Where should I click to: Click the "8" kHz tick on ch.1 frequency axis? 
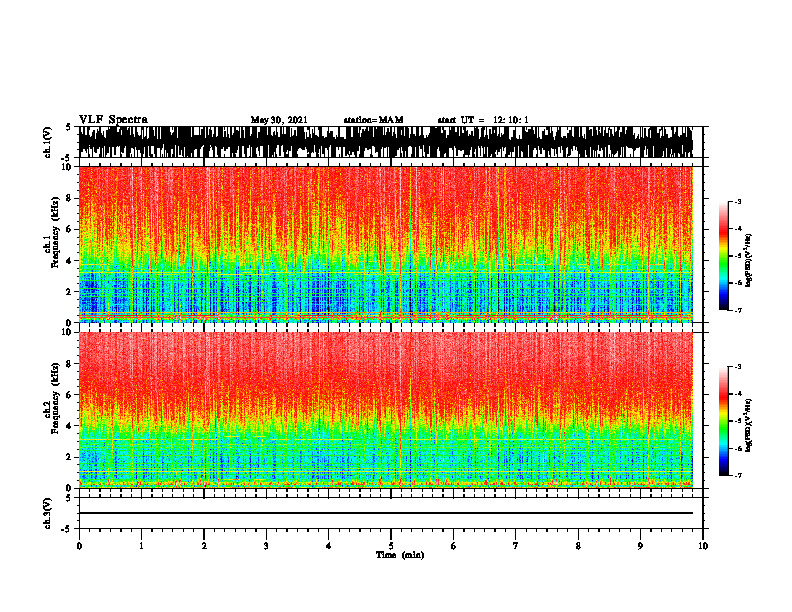(x=70, y=198)
